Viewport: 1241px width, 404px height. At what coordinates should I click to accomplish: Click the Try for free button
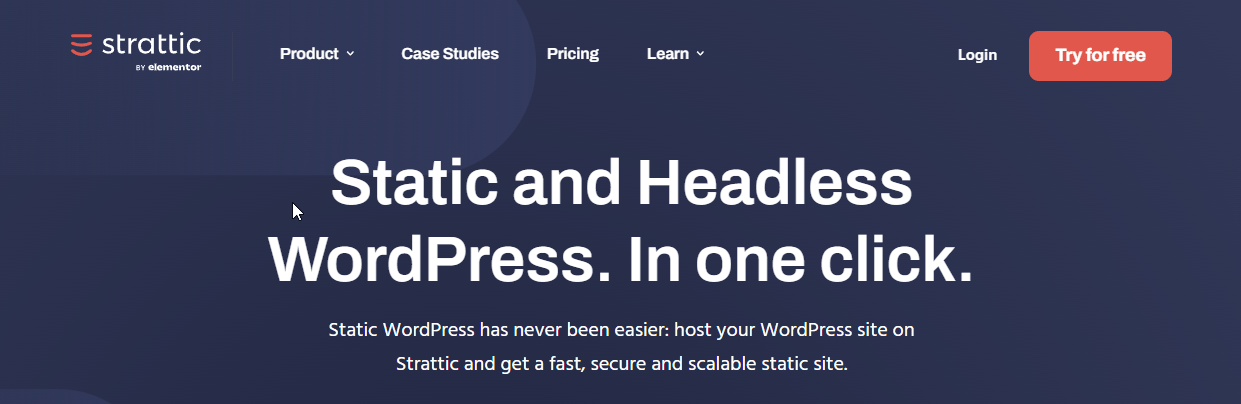point(1100,56)
